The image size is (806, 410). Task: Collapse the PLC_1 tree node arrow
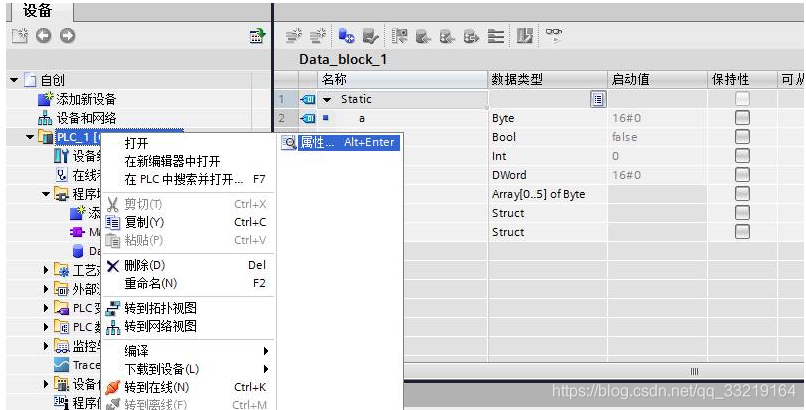pos(30,137)
